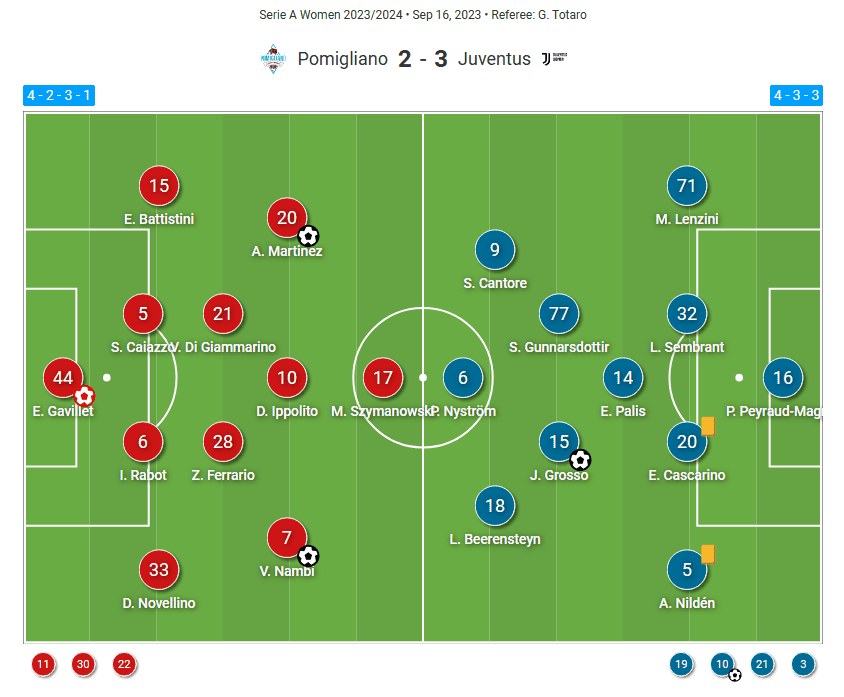Image resolution: width=844 pixels, height=697 pixels.
Task: Select S. Gunnarsdottir's number 77 marker
Action: click(559, 314)
